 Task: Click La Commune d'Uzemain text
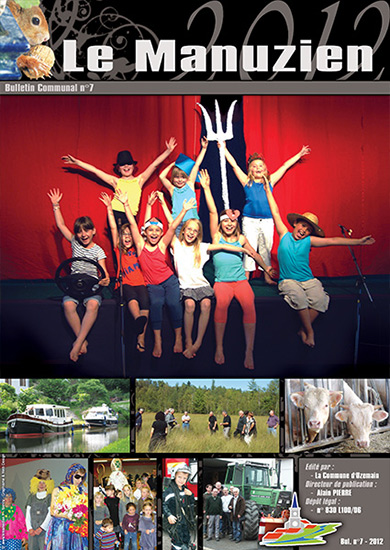(347, 476)
